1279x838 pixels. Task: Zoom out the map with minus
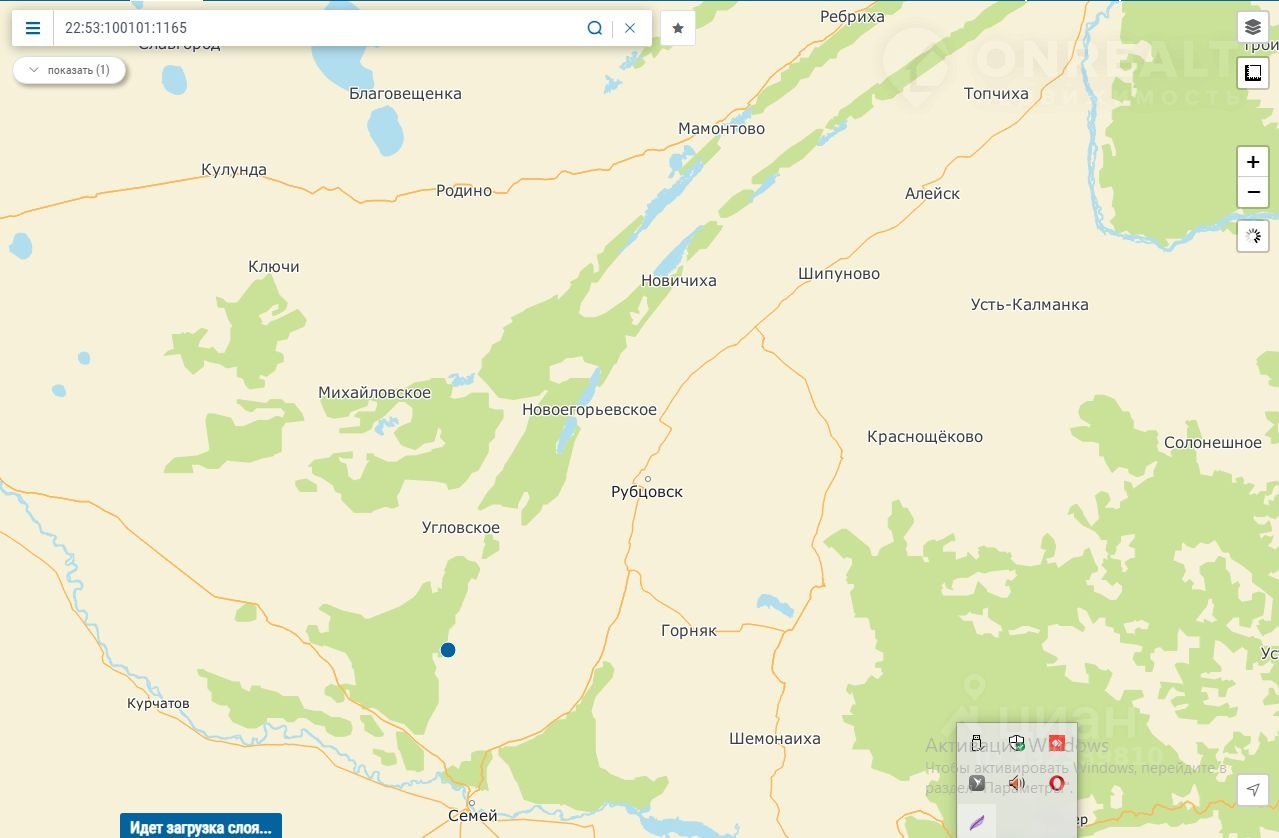pyautogui.click(x=1253, y=192)
